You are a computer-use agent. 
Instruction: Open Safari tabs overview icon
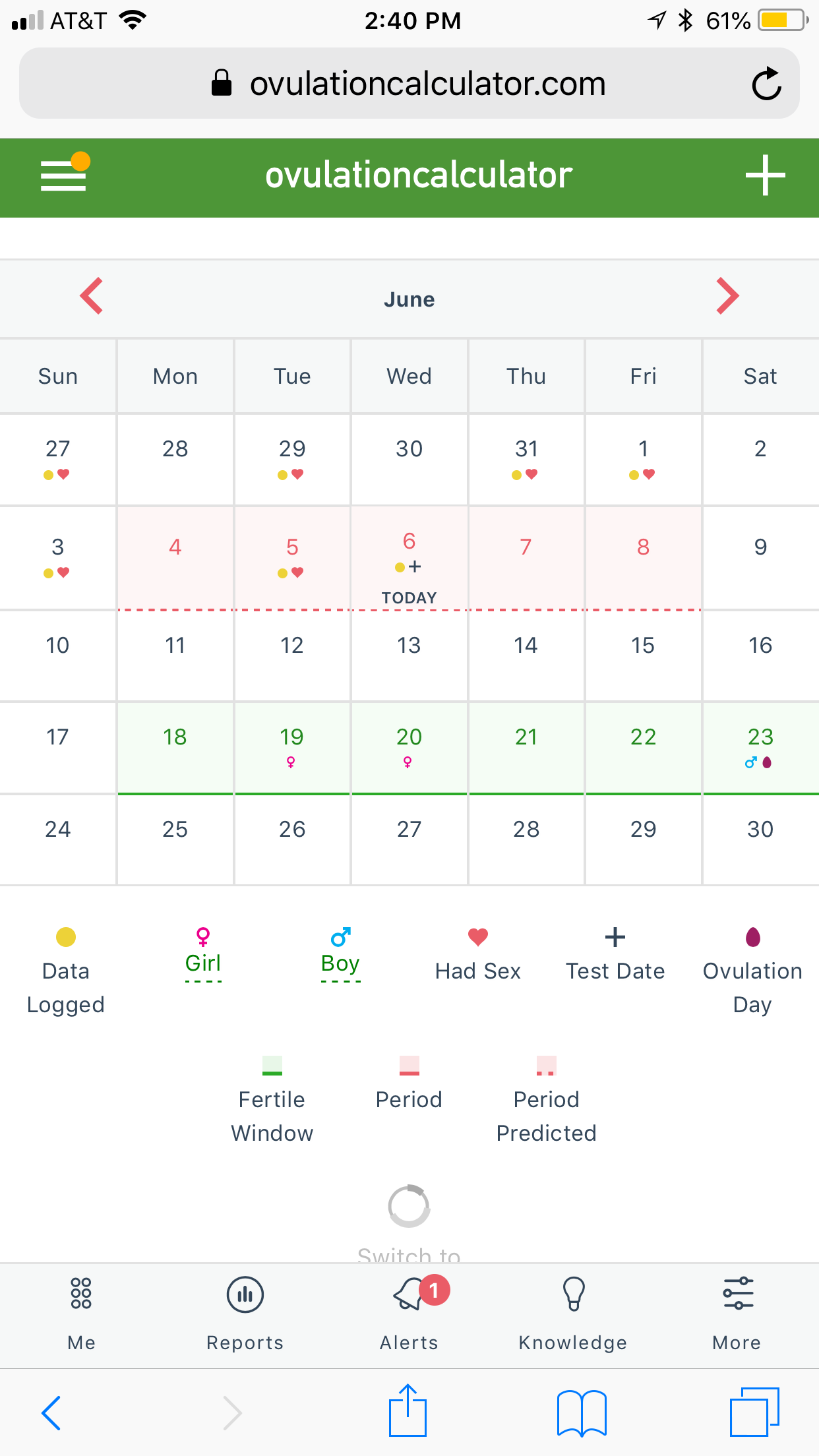pyautogui.click(x=754, y=1412)
